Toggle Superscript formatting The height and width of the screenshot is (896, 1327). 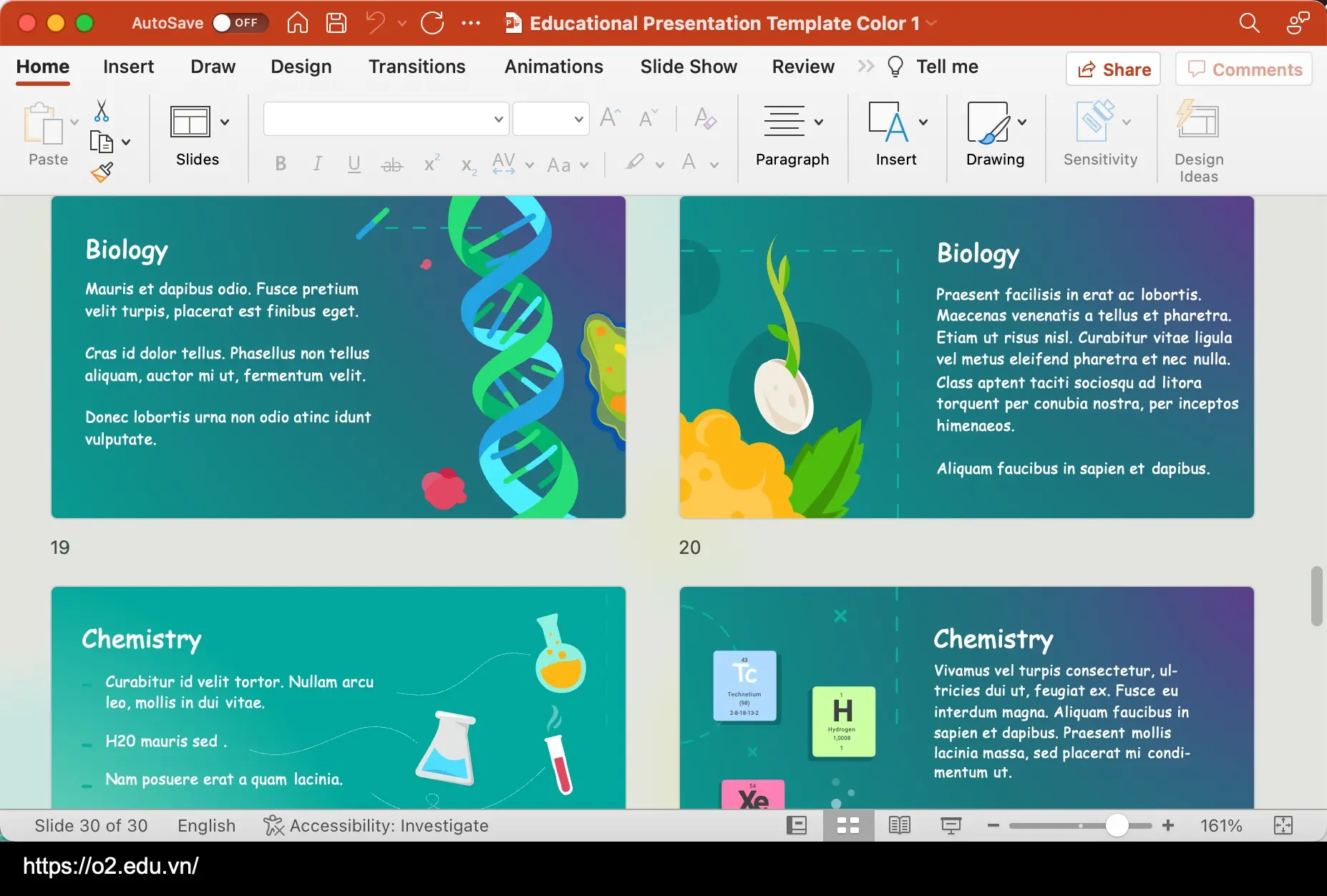pos(432,163)
